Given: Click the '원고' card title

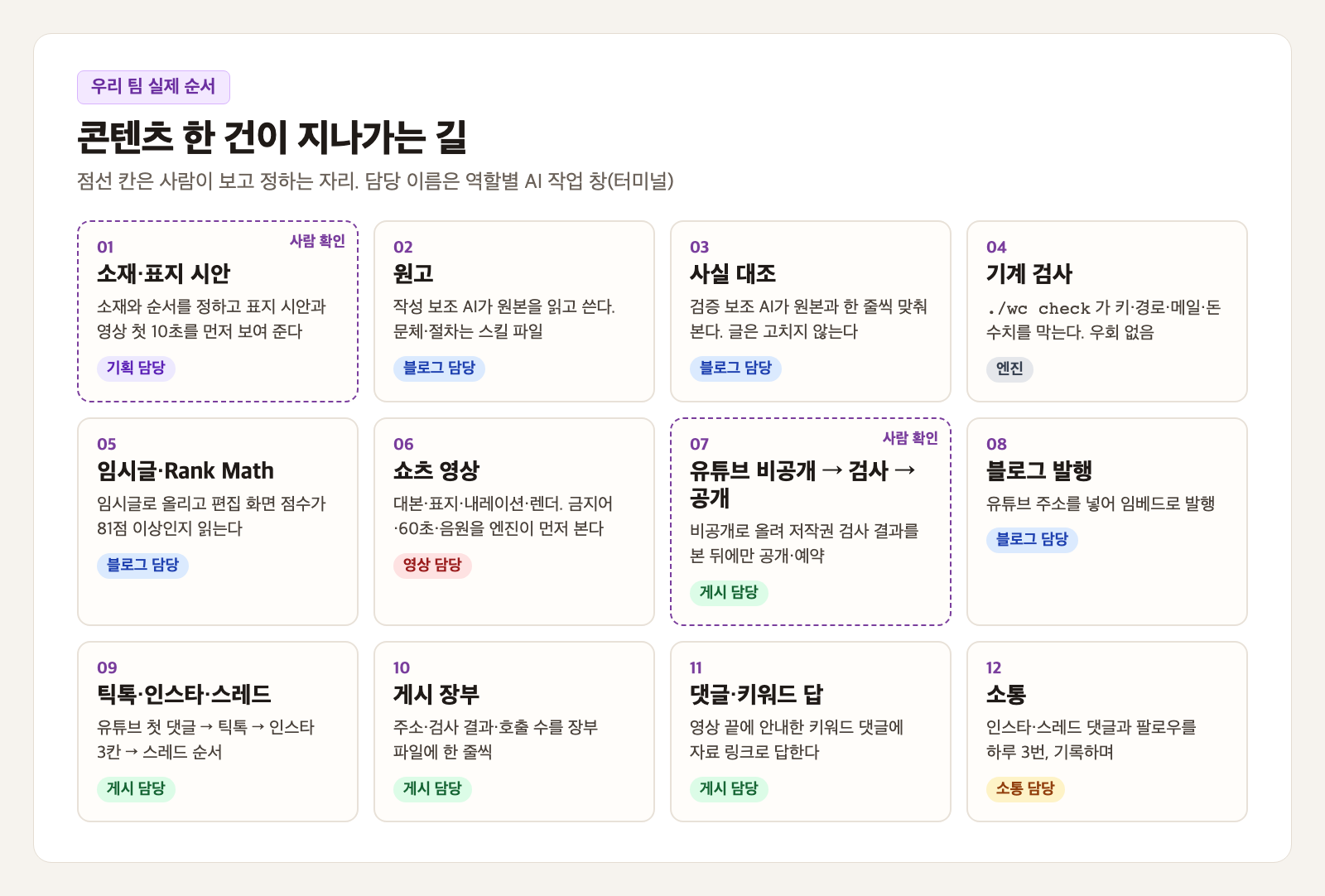Looking at the screenshot, I should (x=413, y=273).
